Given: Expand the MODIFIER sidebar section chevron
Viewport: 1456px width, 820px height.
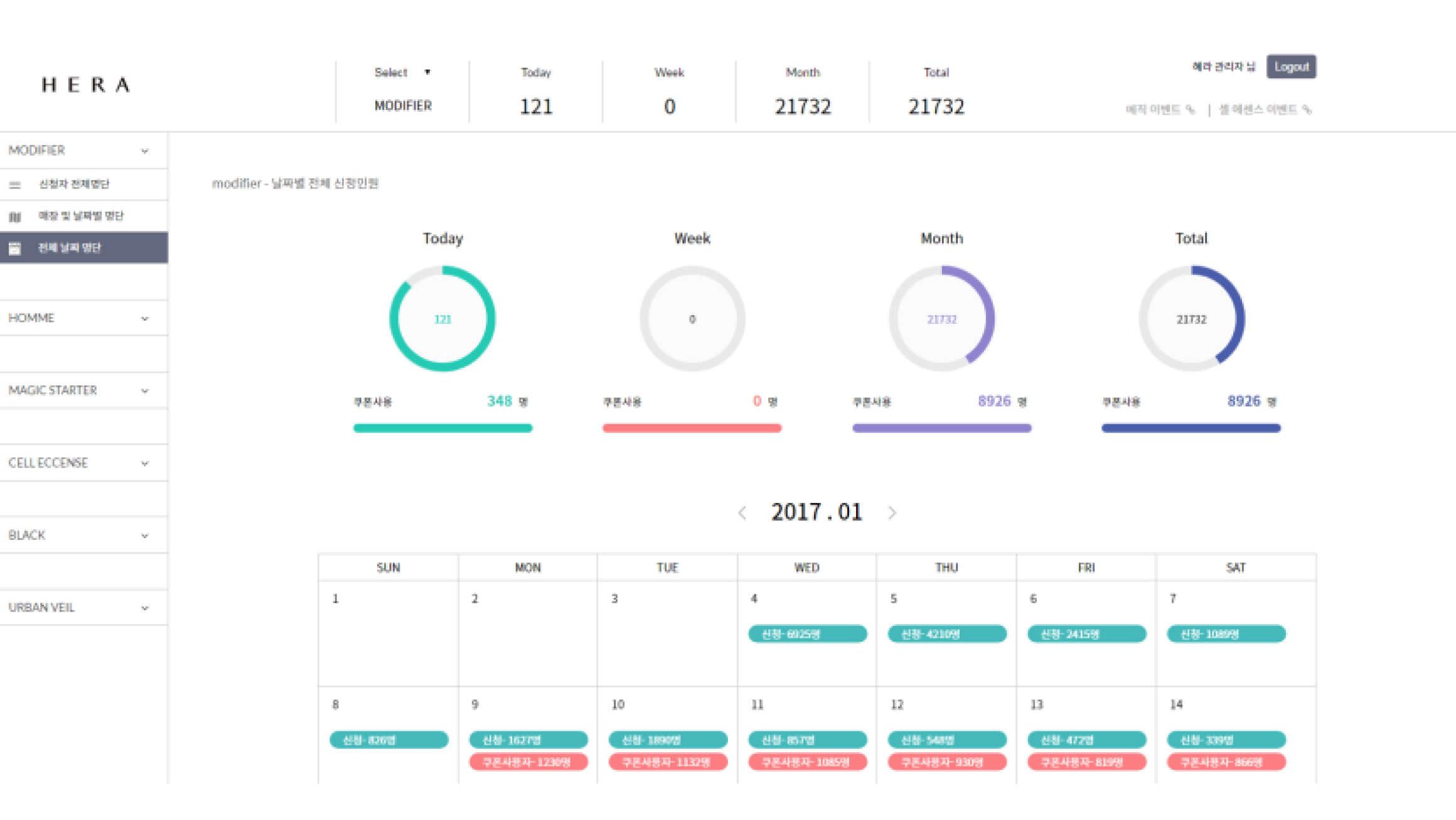Looking at the screenshot, I should point(145,151).
